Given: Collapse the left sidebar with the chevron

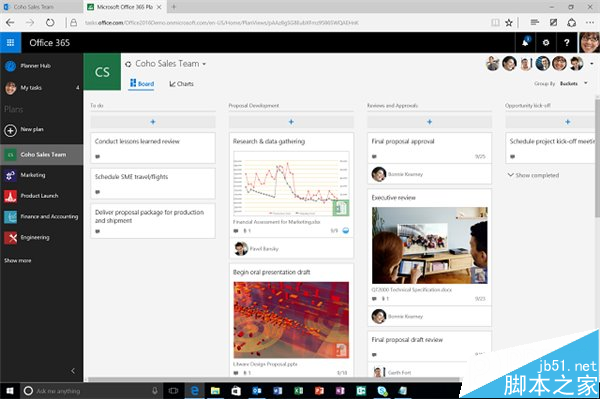Looking at the screenshot, I should point(73,370).
